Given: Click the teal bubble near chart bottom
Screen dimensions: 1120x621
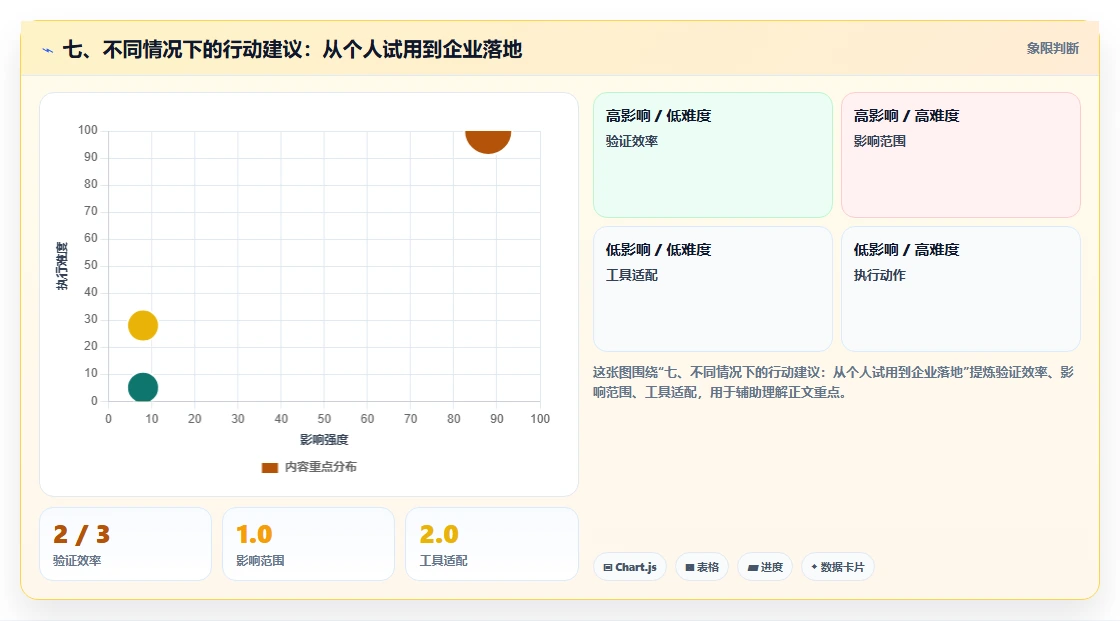Looking at the screenshot, I should point(143,387).
